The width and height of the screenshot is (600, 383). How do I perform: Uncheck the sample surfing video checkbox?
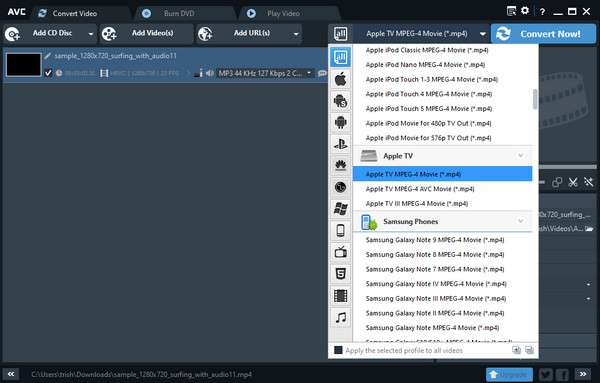click(x=48, y=73)
